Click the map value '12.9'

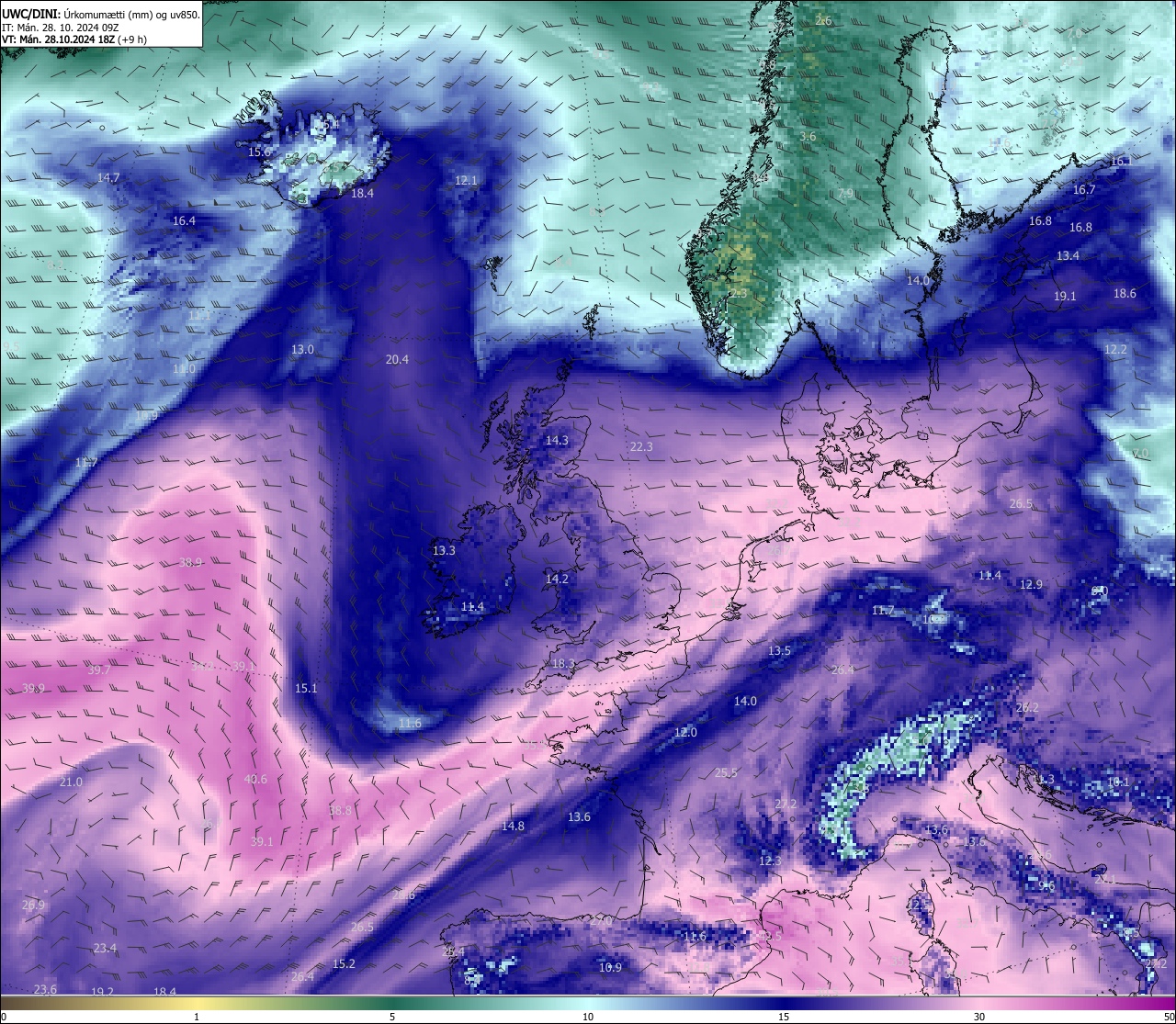(x=1031, y=585)
